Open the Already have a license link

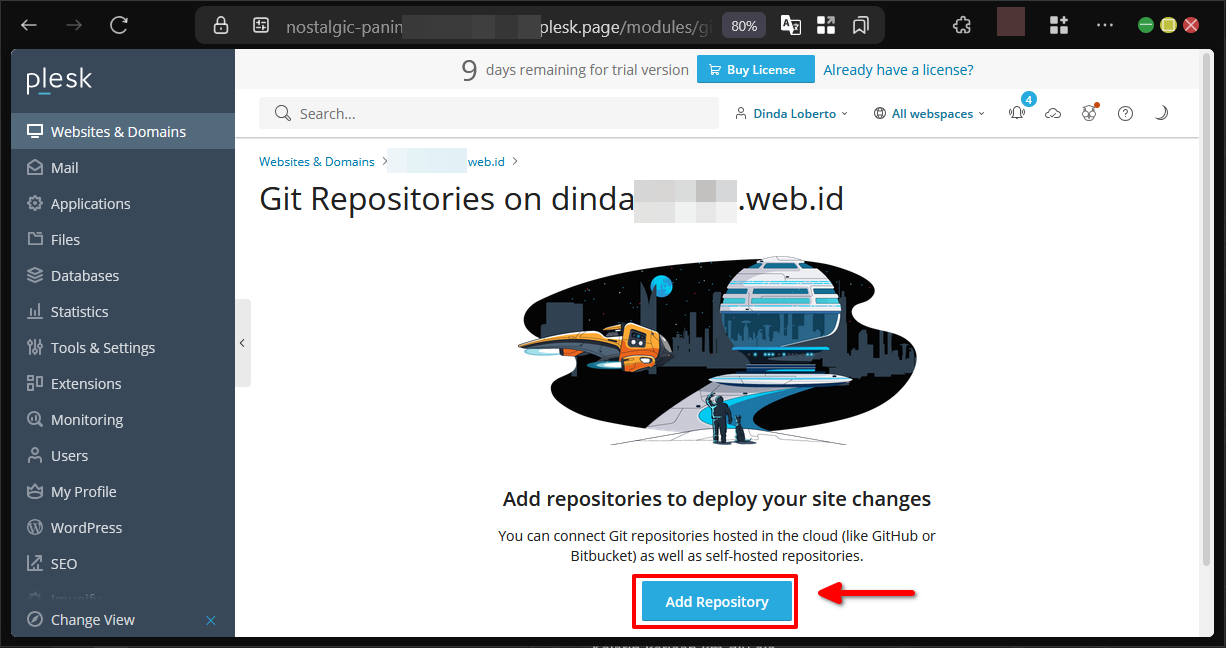pos(898,70)
